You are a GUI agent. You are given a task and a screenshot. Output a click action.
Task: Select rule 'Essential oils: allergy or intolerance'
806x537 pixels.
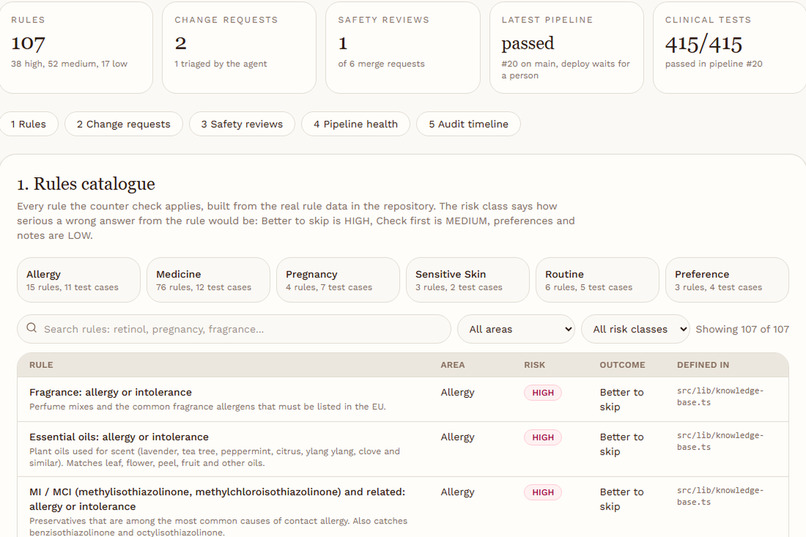(119, 437)
